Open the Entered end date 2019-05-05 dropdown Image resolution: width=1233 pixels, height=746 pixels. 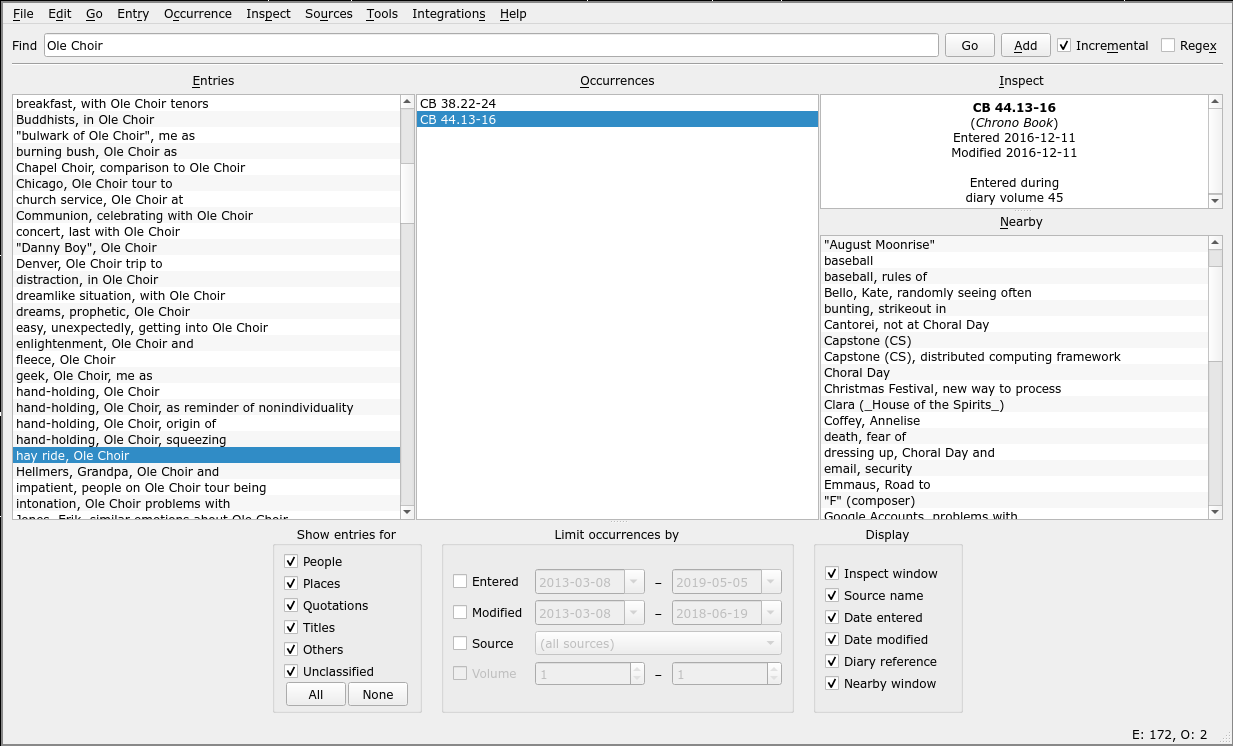click(x=771, y=582)
